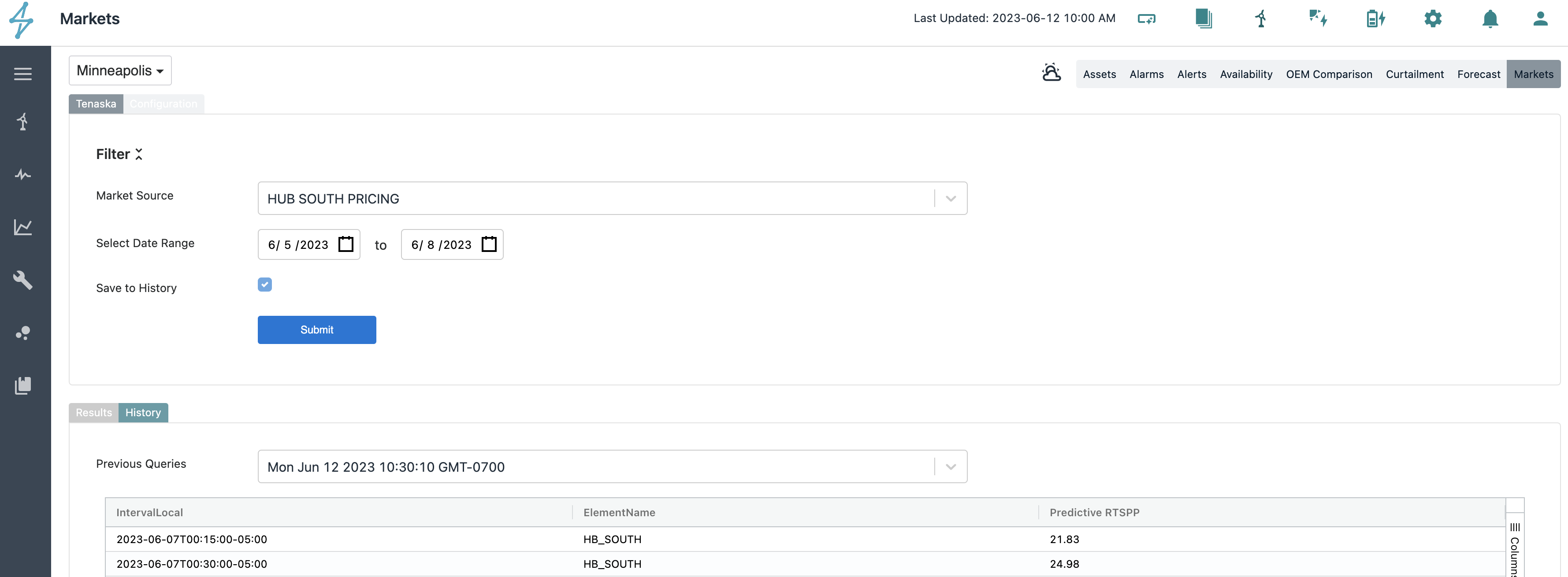Switch to the Curtailment tab
The width and height of the screenshot is (1568, 577).
click(x=1415, y=74)
